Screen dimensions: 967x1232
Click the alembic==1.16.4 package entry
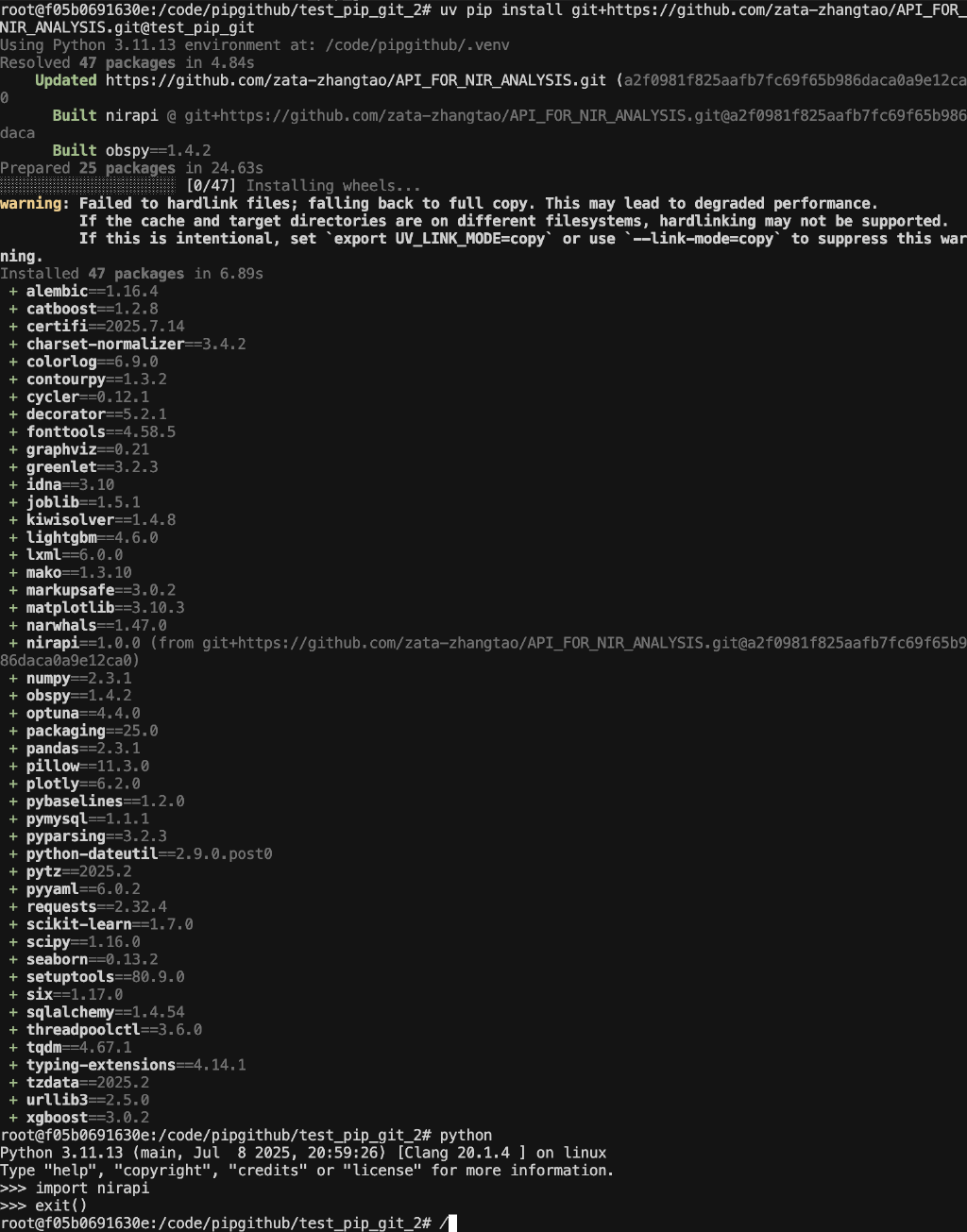click(x=92, y=291)
